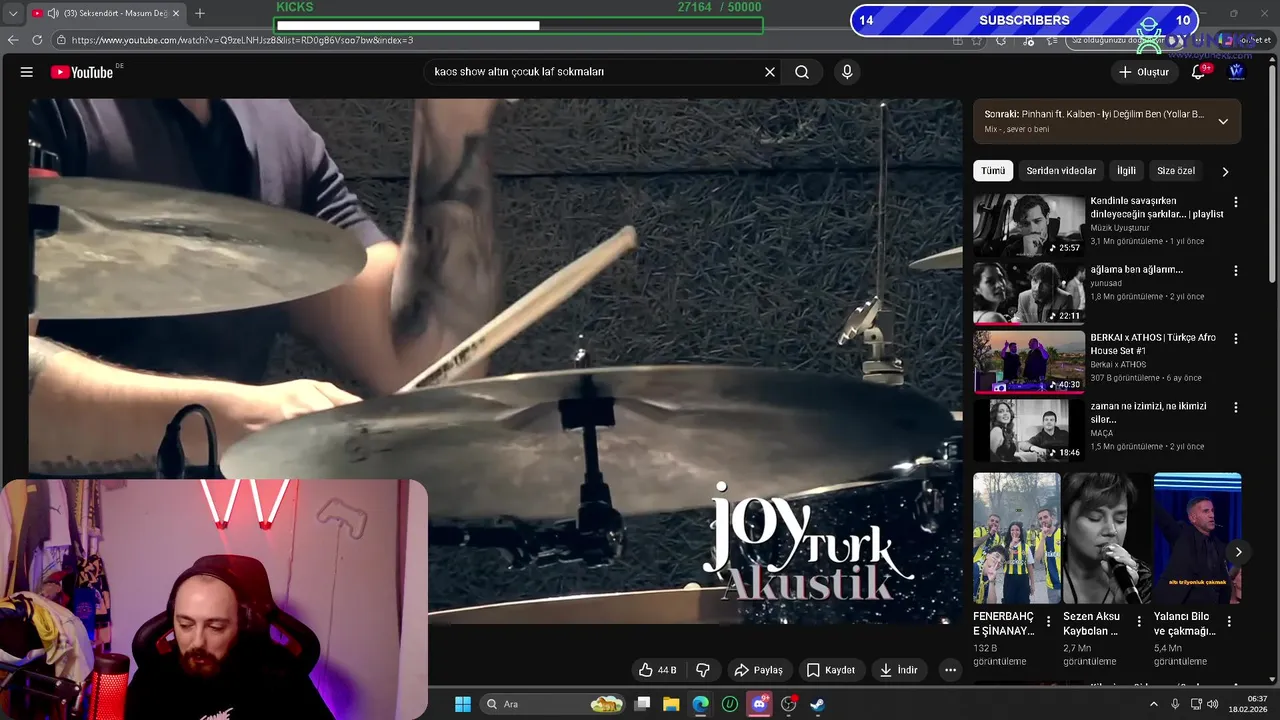The image size is (1280, 720).
Task: Open more actions for the video (three dots)
Action: pos(950,670)
